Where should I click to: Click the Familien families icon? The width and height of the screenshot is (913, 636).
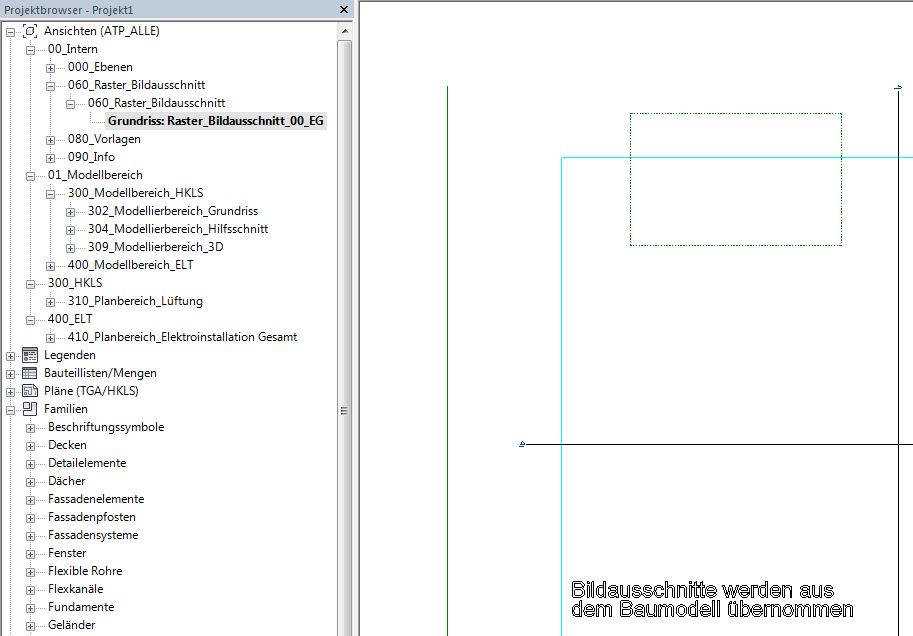click(30, 409)
